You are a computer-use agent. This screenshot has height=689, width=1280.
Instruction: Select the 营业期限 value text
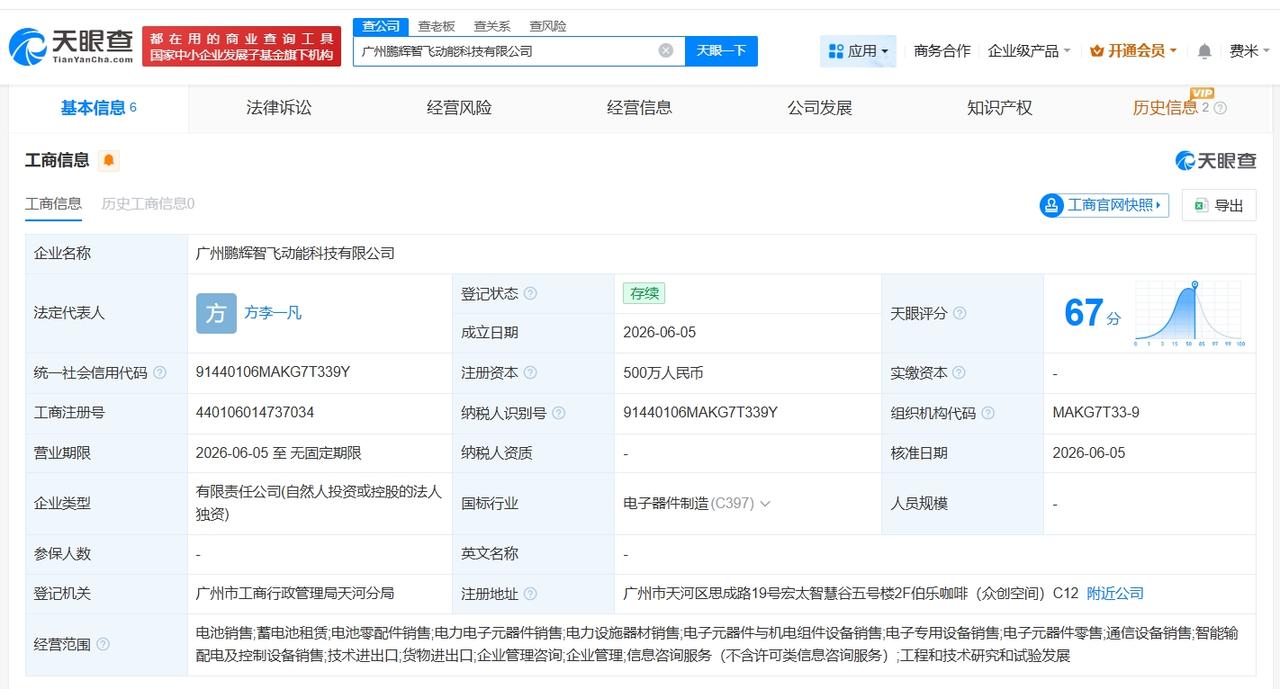279,453
